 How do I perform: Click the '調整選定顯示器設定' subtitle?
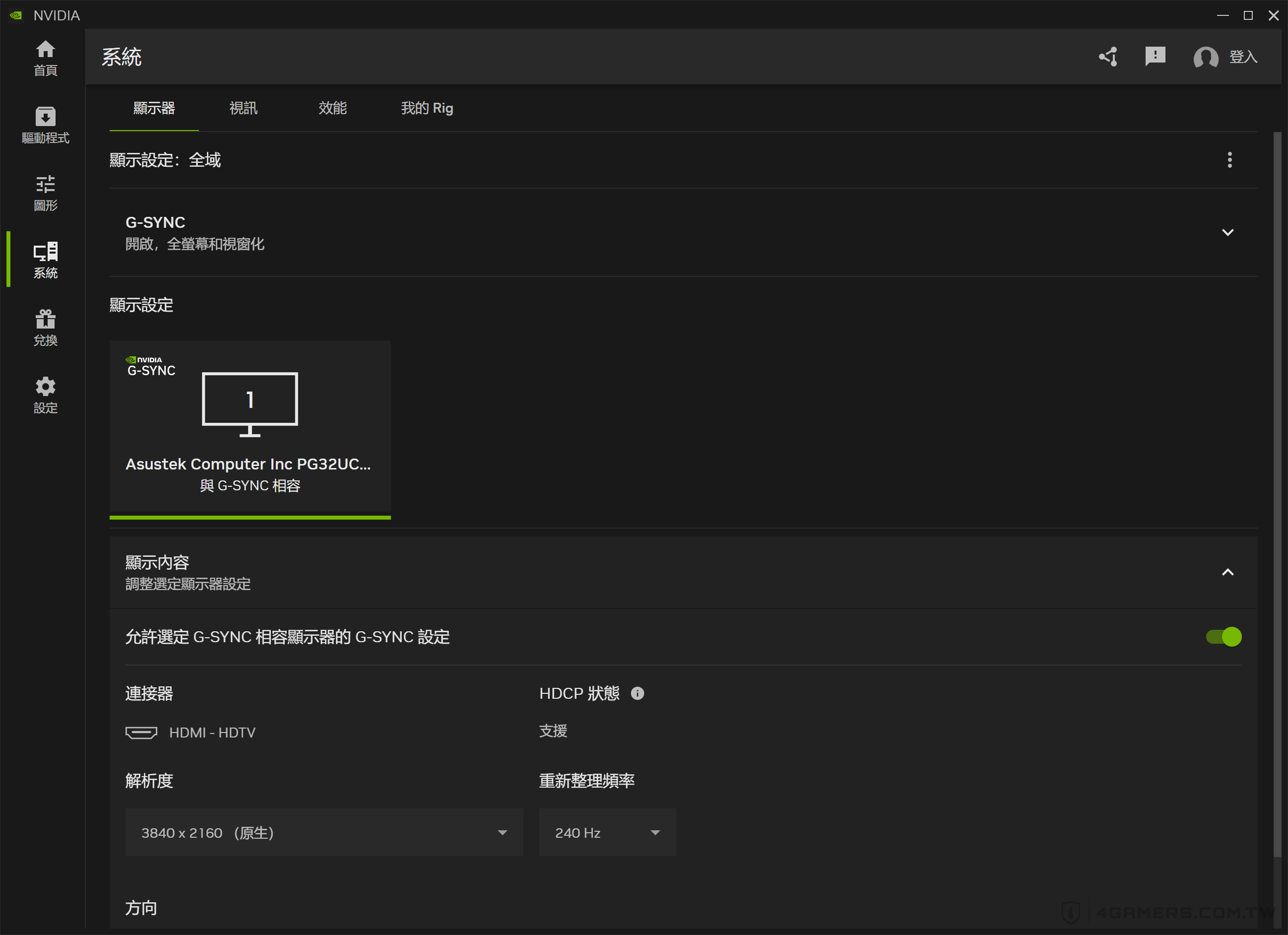point(188,584)
